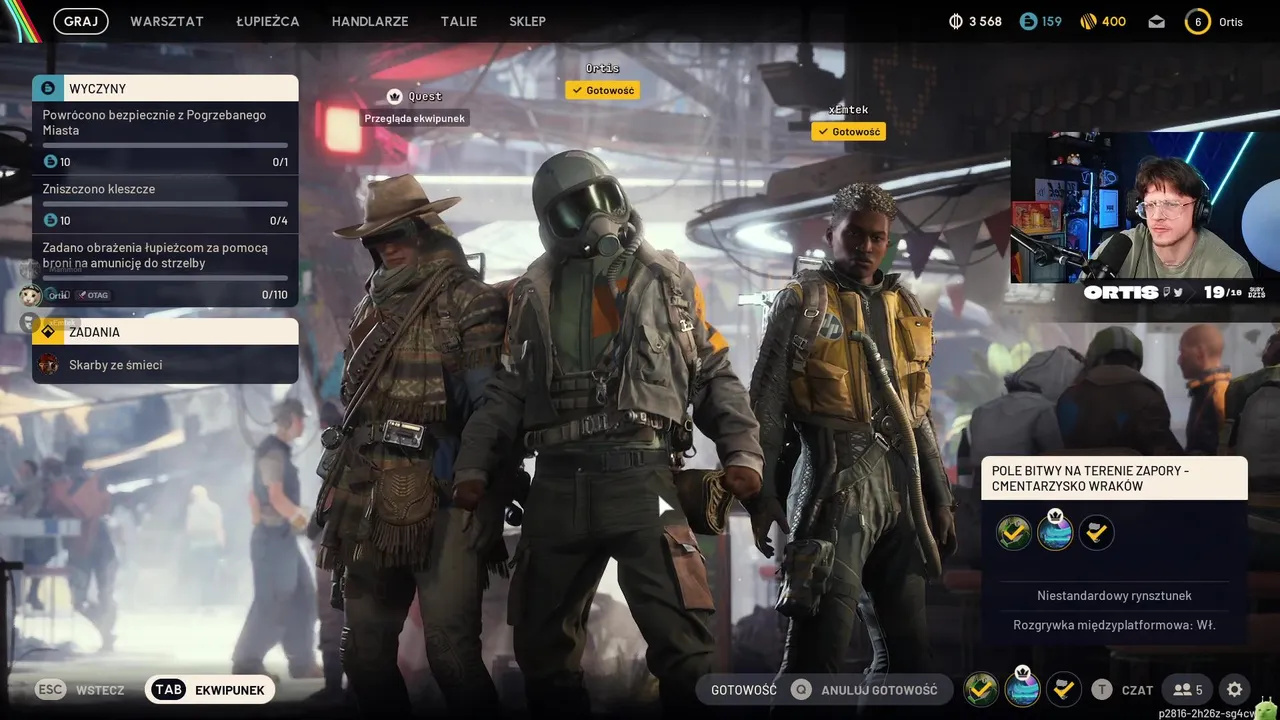Image resolution: width=1280 pixels, height=720 pixels.
Task: Click the GOTOWOŚĆ label in bottom bar
Action: pyautogui.click(x=744, y=690)
